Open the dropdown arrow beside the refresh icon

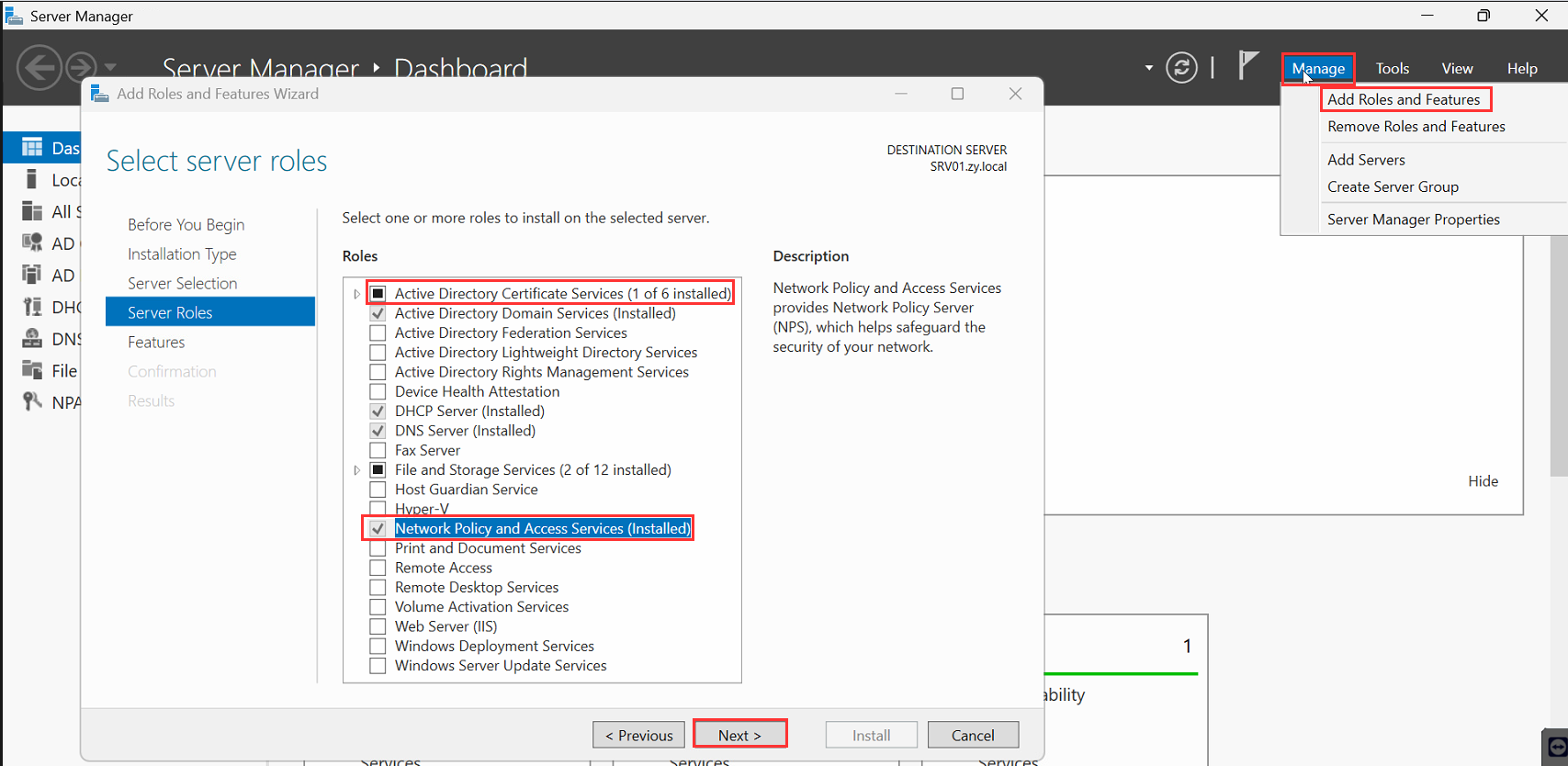[x=1148, y=68]
